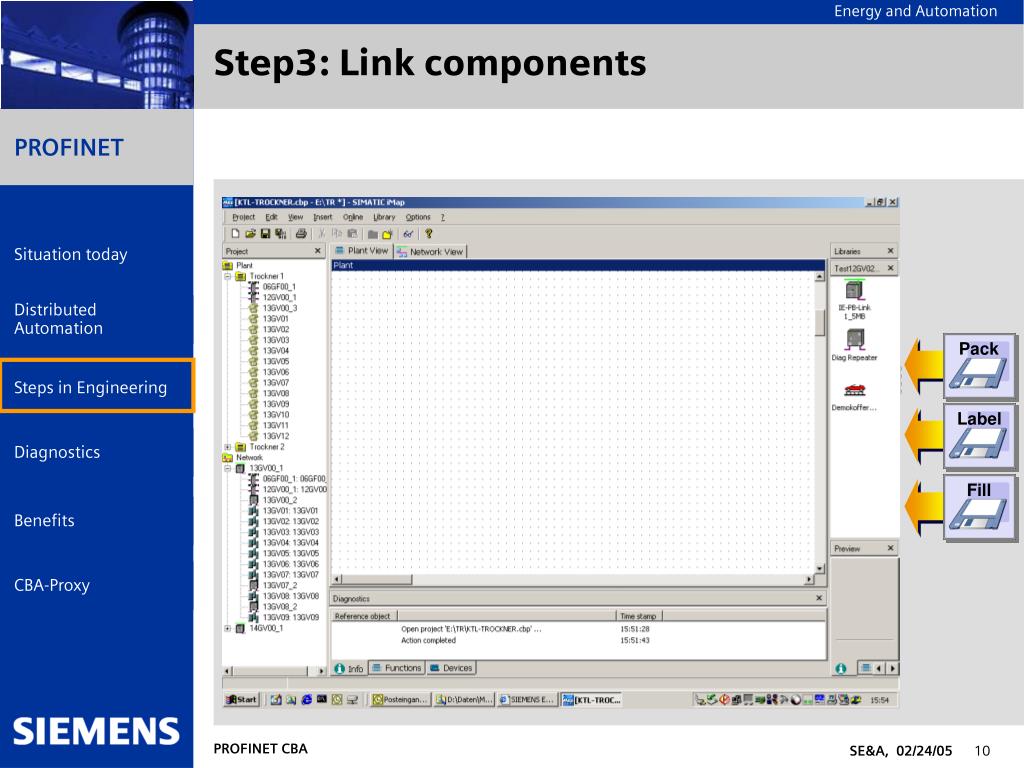Click the yellow help question mark icon

point(429,234)
